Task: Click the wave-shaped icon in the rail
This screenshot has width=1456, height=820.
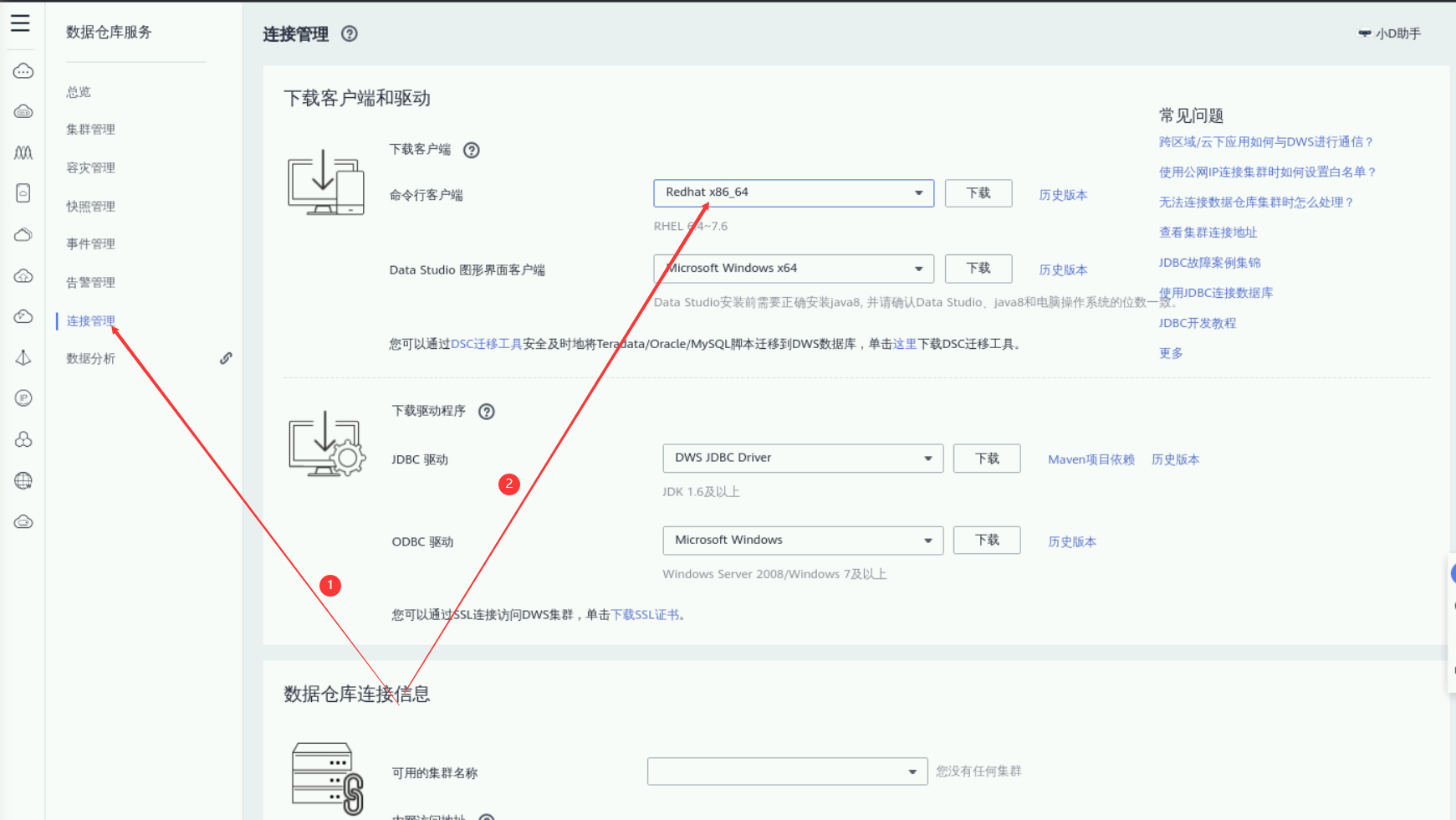Action: [23, 152]
